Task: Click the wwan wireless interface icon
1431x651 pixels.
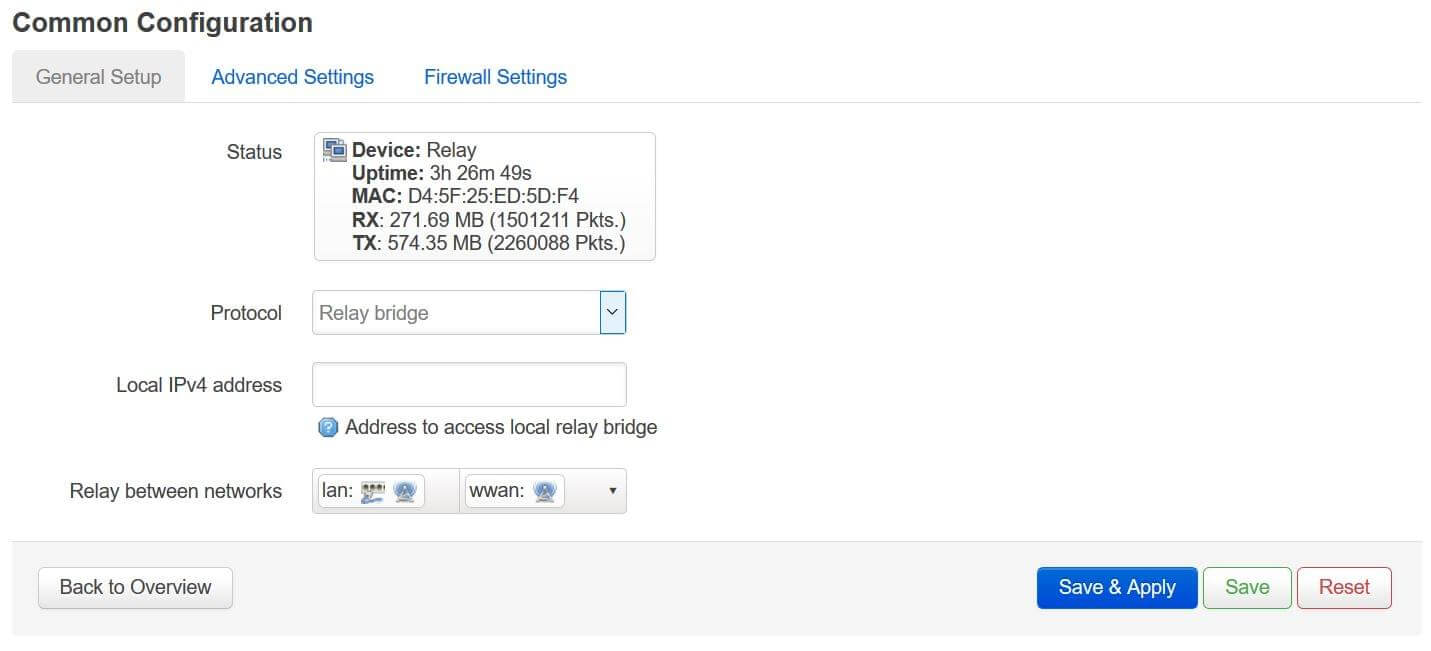Action: click(x=545, y=491)
